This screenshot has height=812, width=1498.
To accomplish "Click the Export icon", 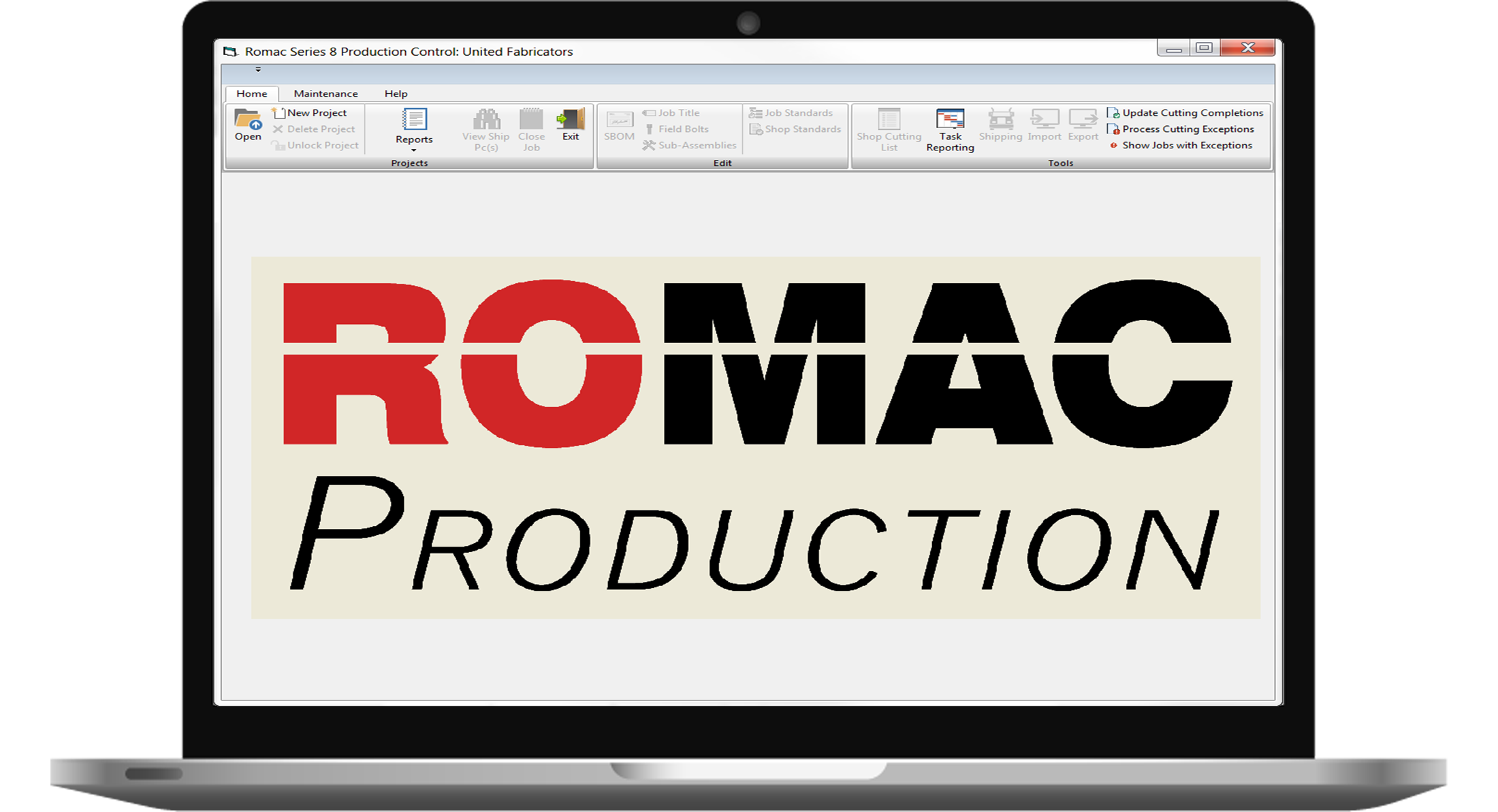I will (1083, 120).
